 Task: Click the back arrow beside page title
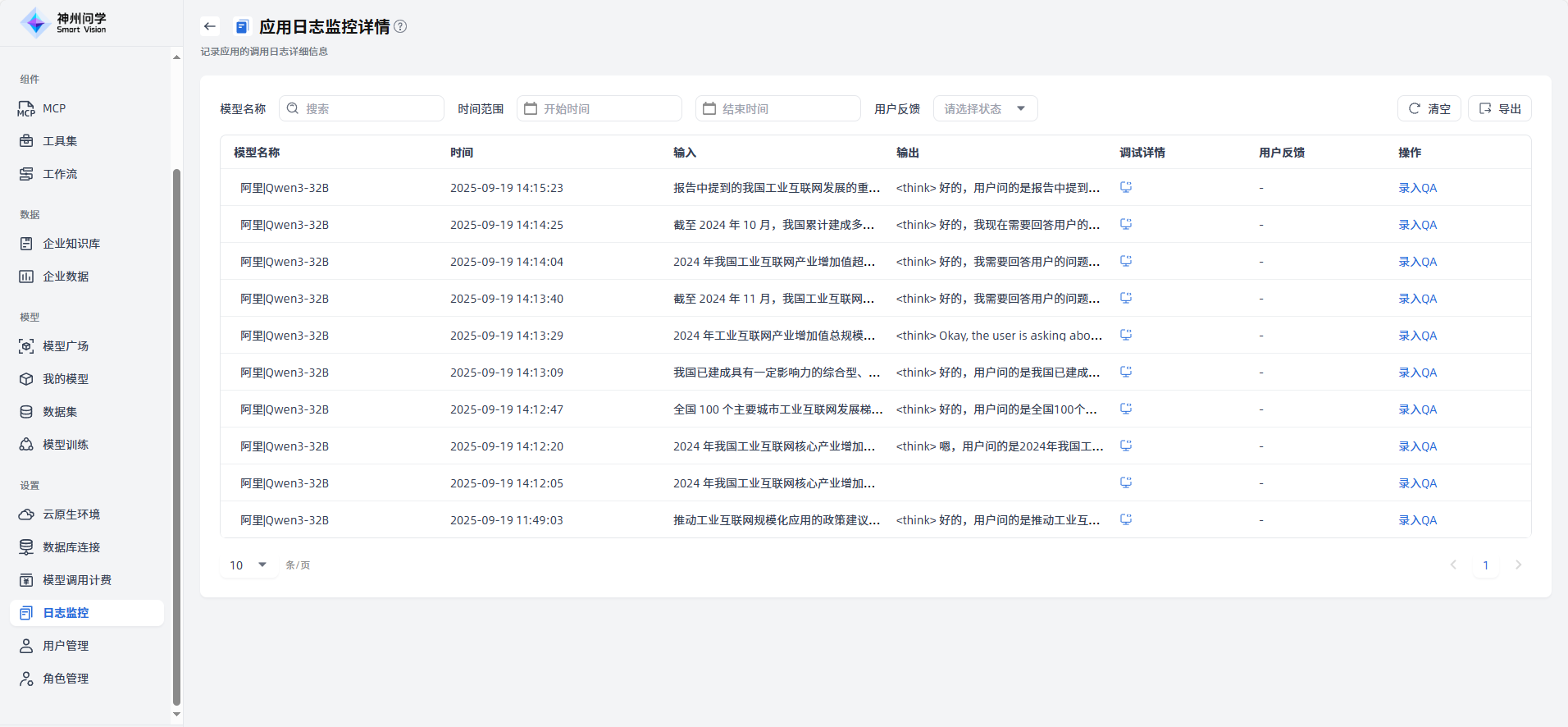(x=210, y=26)
